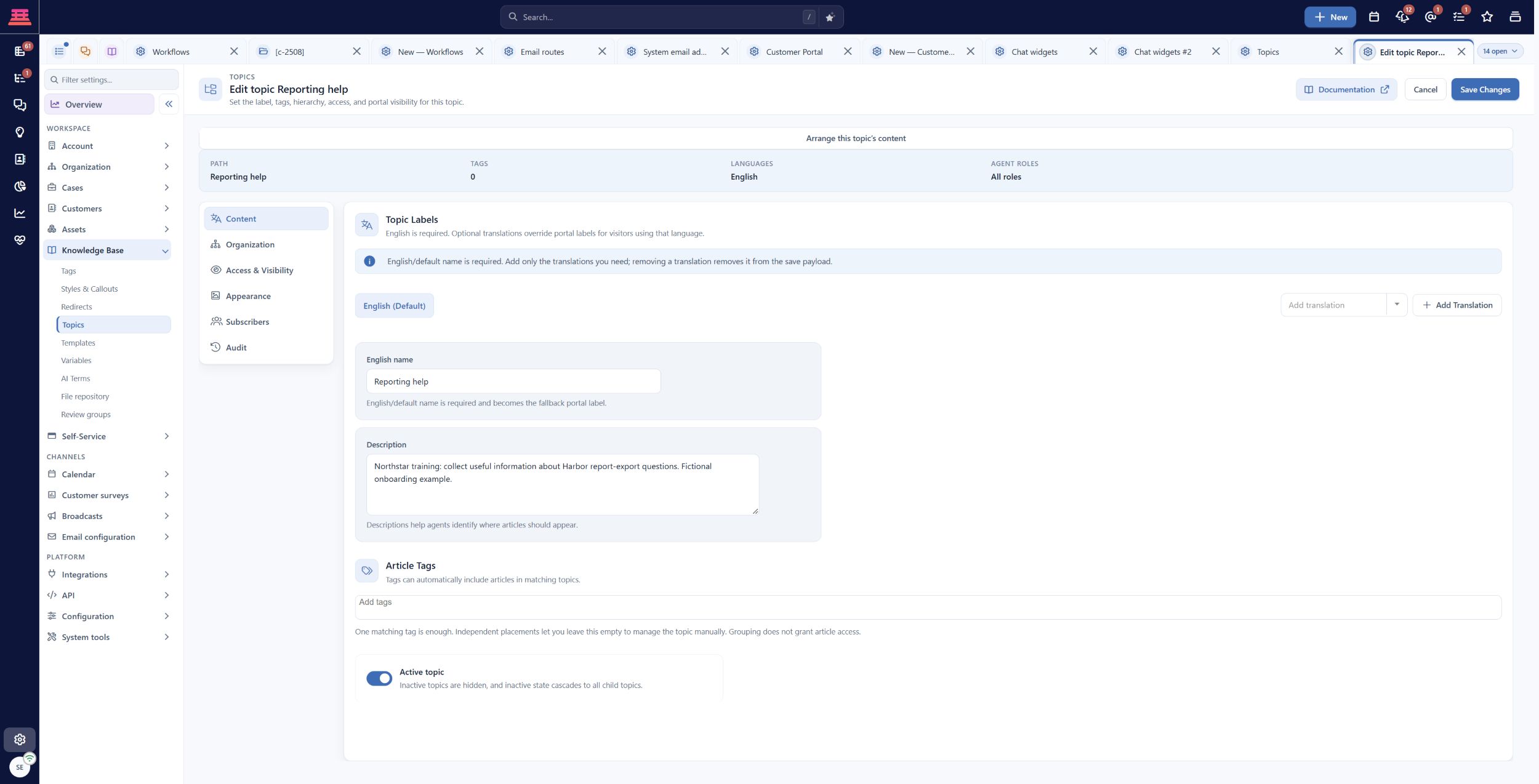Click the Cancel button
The image size is (1539, 784).
[x=1425, y=89]
